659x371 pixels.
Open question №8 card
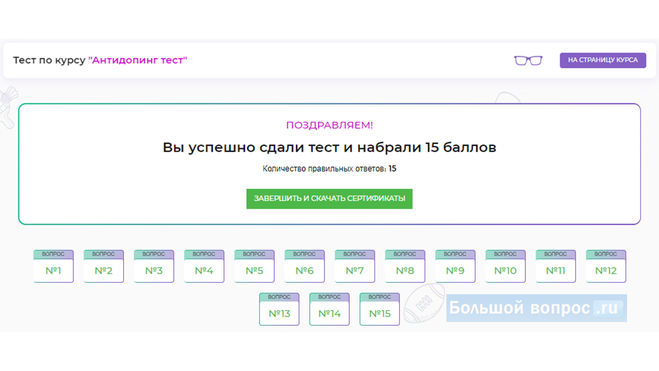(405, 266)
